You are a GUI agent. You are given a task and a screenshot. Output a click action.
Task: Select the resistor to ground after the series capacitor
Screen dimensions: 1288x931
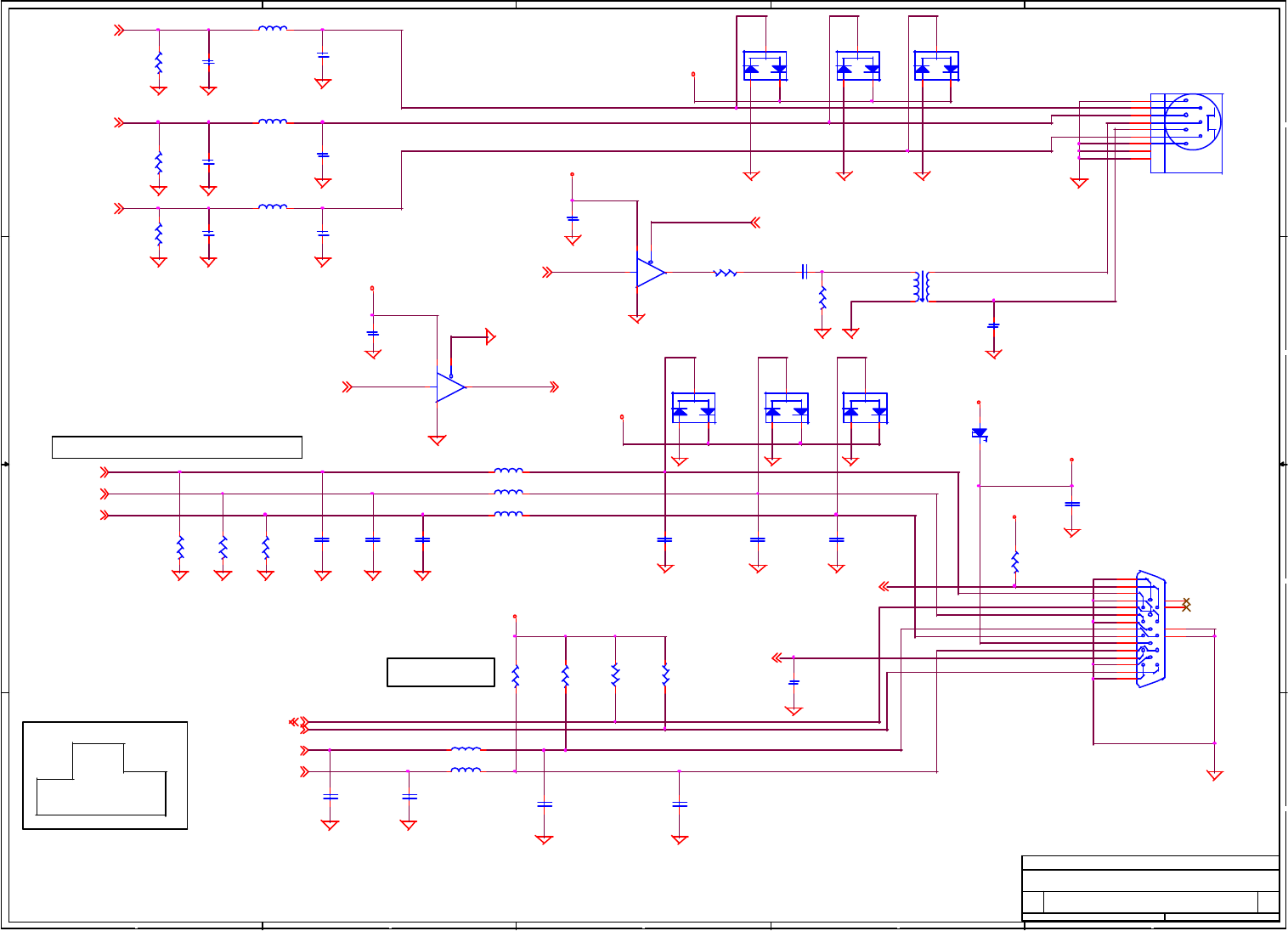point(822,299)
